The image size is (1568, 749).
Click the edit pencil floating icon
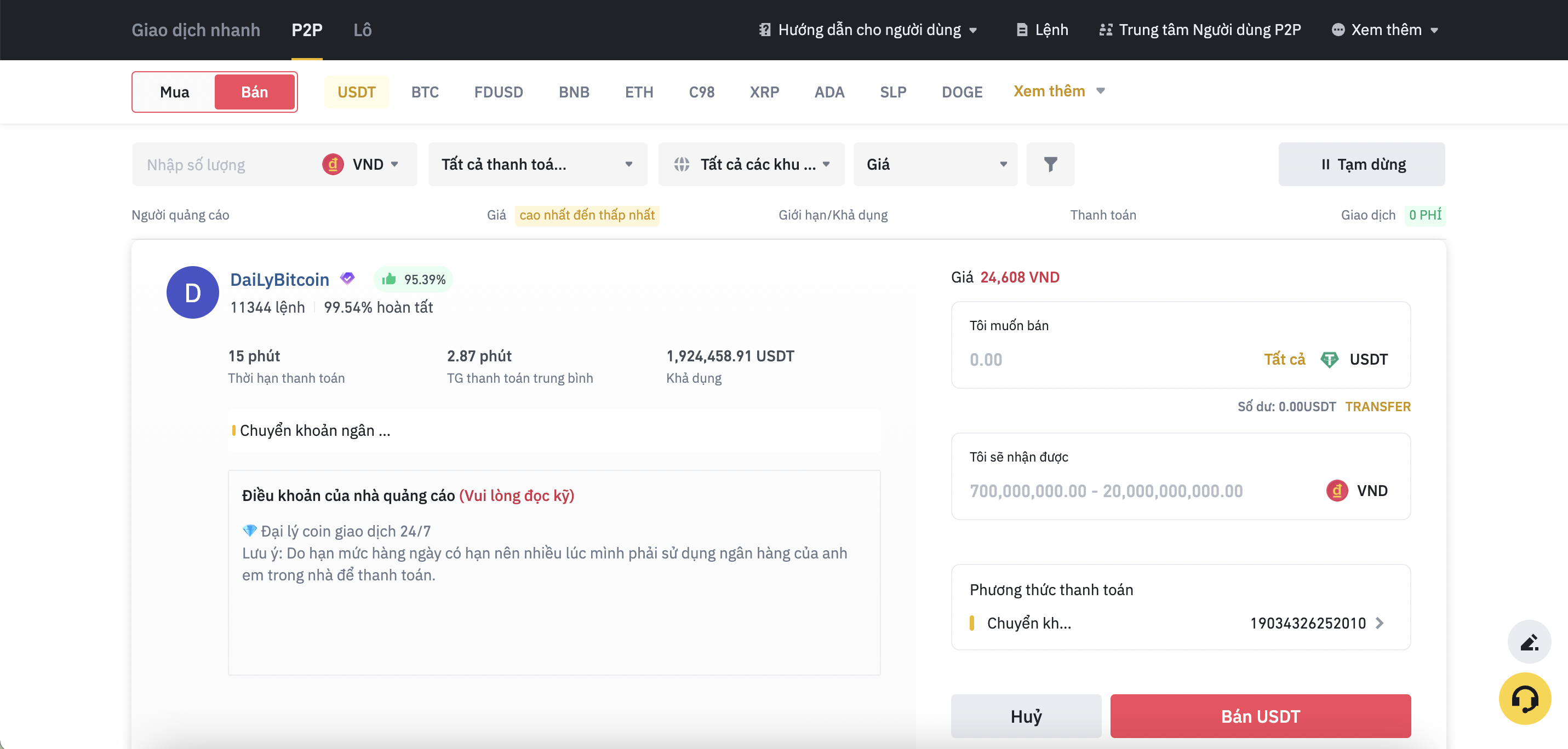(x=1529, y=642)
